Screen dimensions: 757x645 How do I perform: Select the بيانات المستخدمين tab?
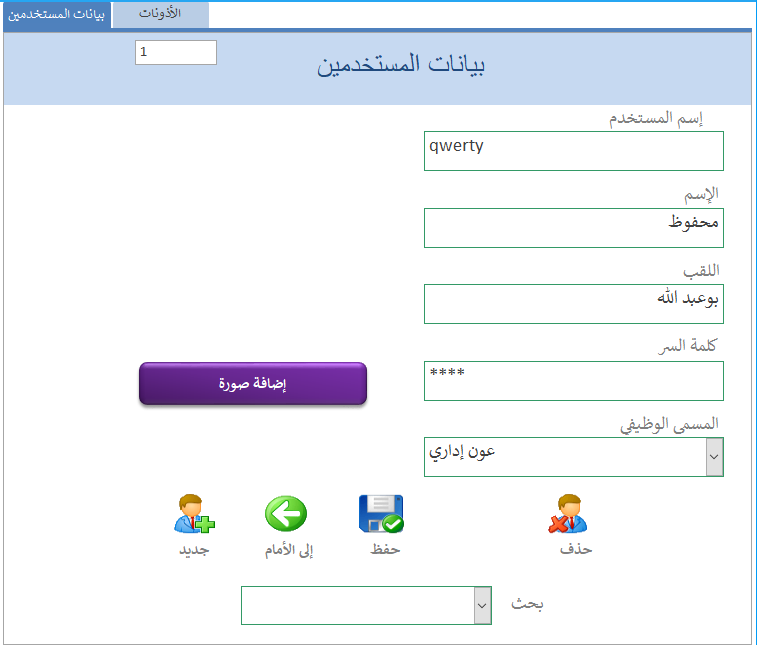point(56,14)
